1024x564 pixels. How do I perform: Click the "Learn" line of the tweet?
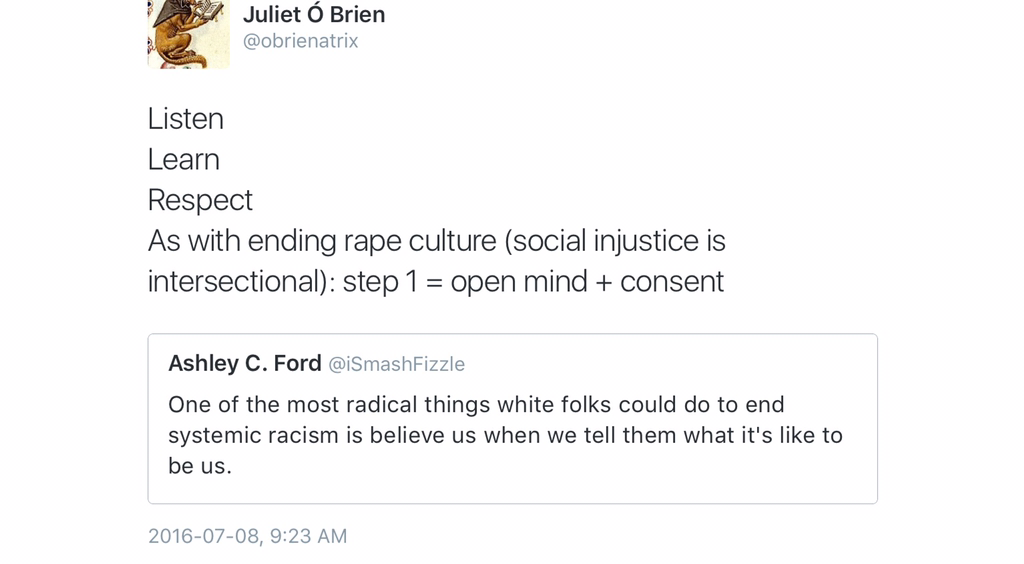pyautogui.click(x=183, y=159)
